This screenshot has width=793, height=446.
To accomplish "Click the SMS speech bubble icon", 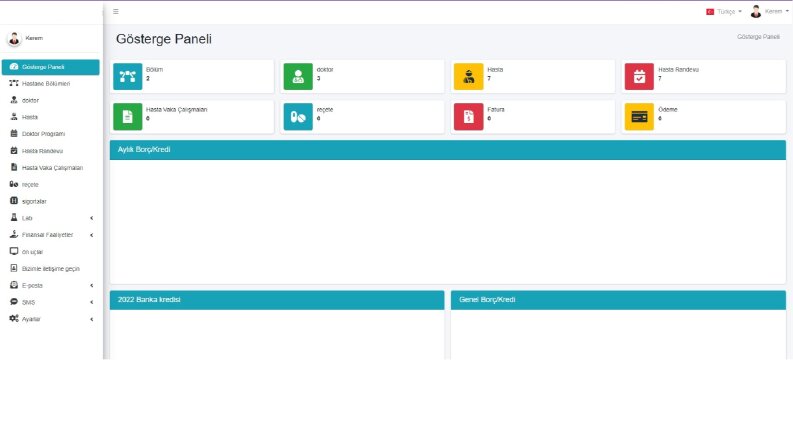I will tap(14, 302).
